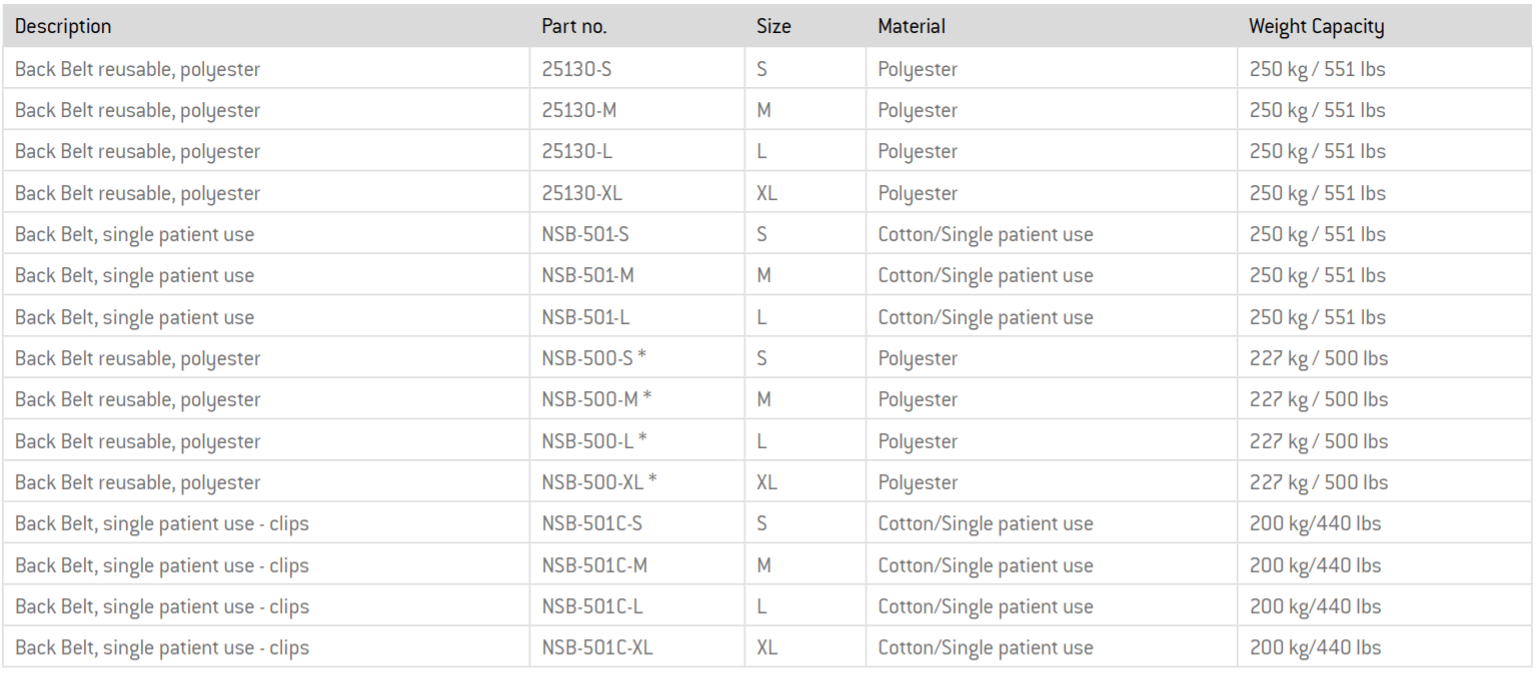Click part number NSB-501C-M
1536x674 pixels.
595,566
